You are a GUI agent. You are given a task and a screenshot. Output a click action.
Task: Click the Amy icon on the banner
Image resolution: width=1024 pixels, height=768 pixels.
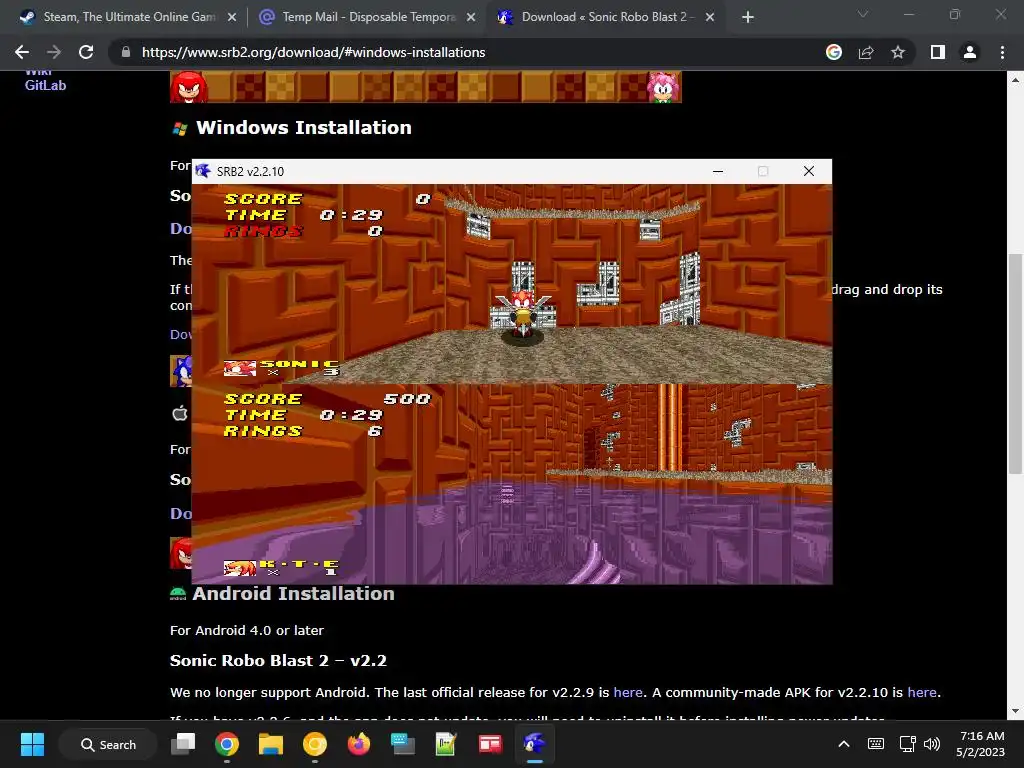click(x=664, y=87)
